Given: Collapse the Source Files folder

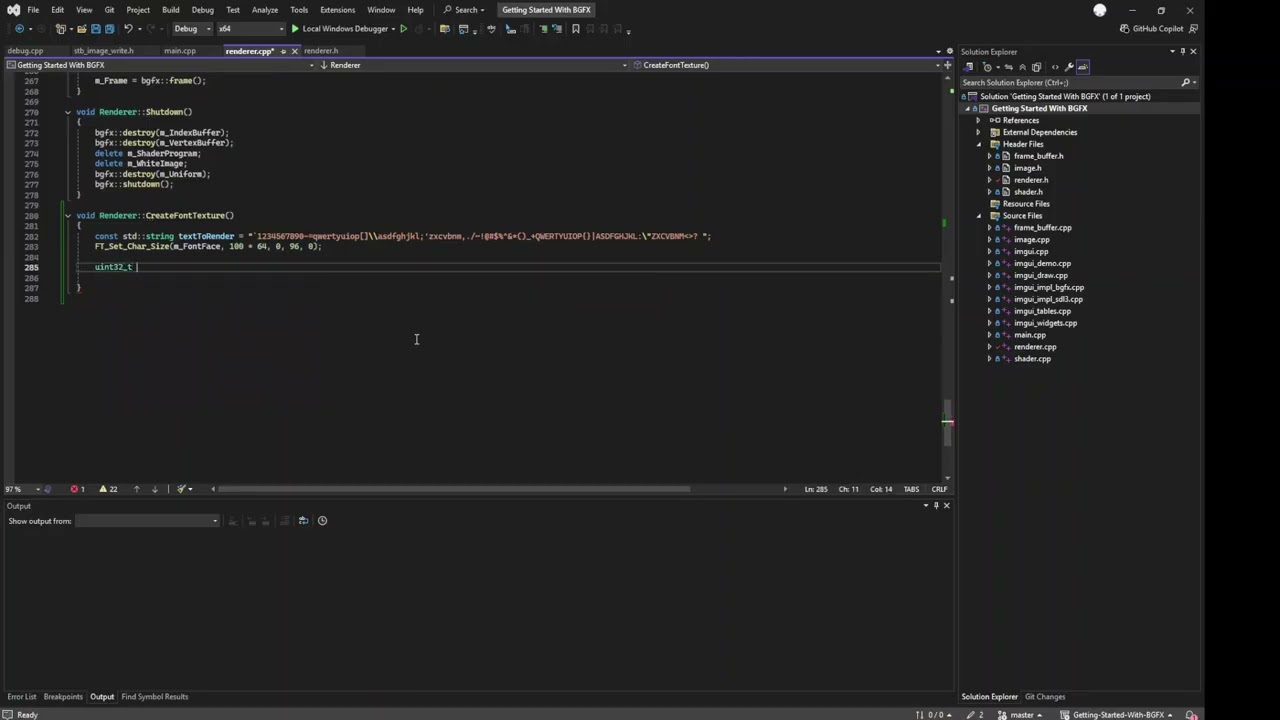Looking at the screenshot, I should pyautogui.click(x=979, y=216).
